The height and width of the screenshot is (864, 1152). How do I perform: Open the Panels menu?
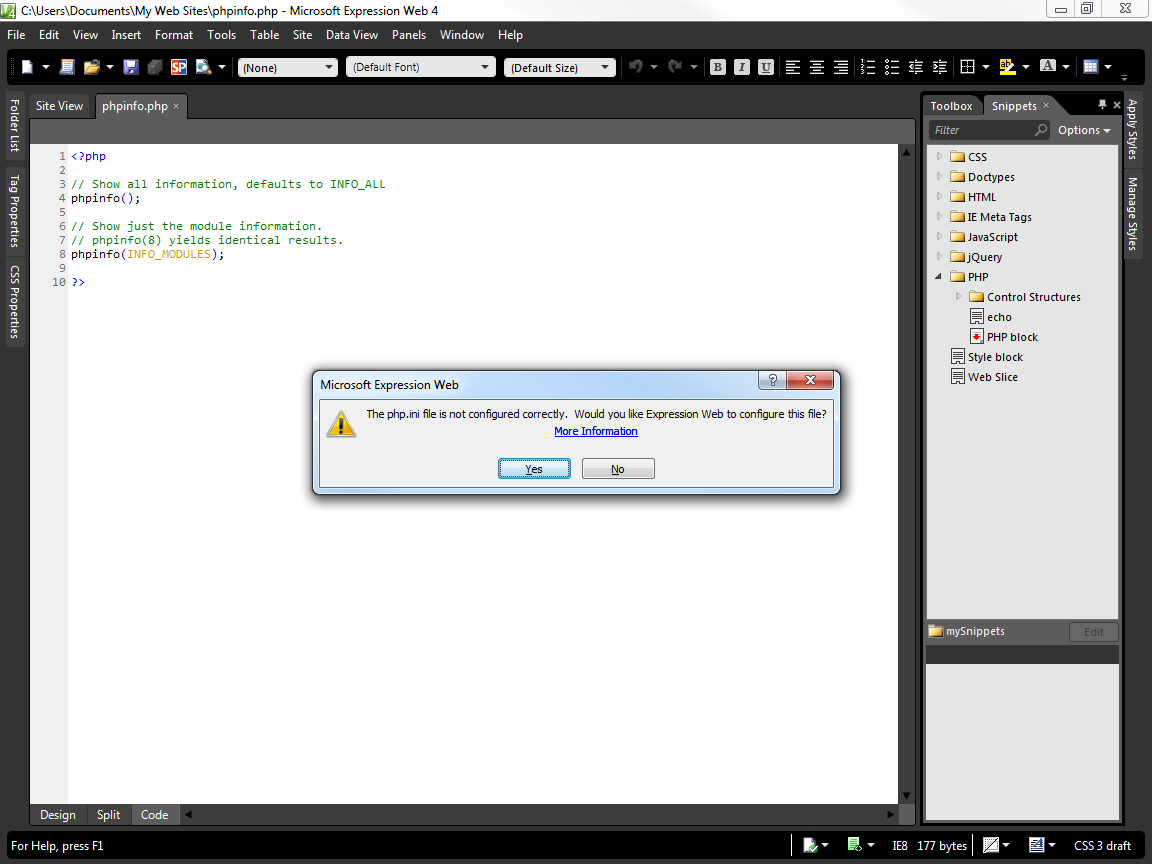(x=408, y=35)
